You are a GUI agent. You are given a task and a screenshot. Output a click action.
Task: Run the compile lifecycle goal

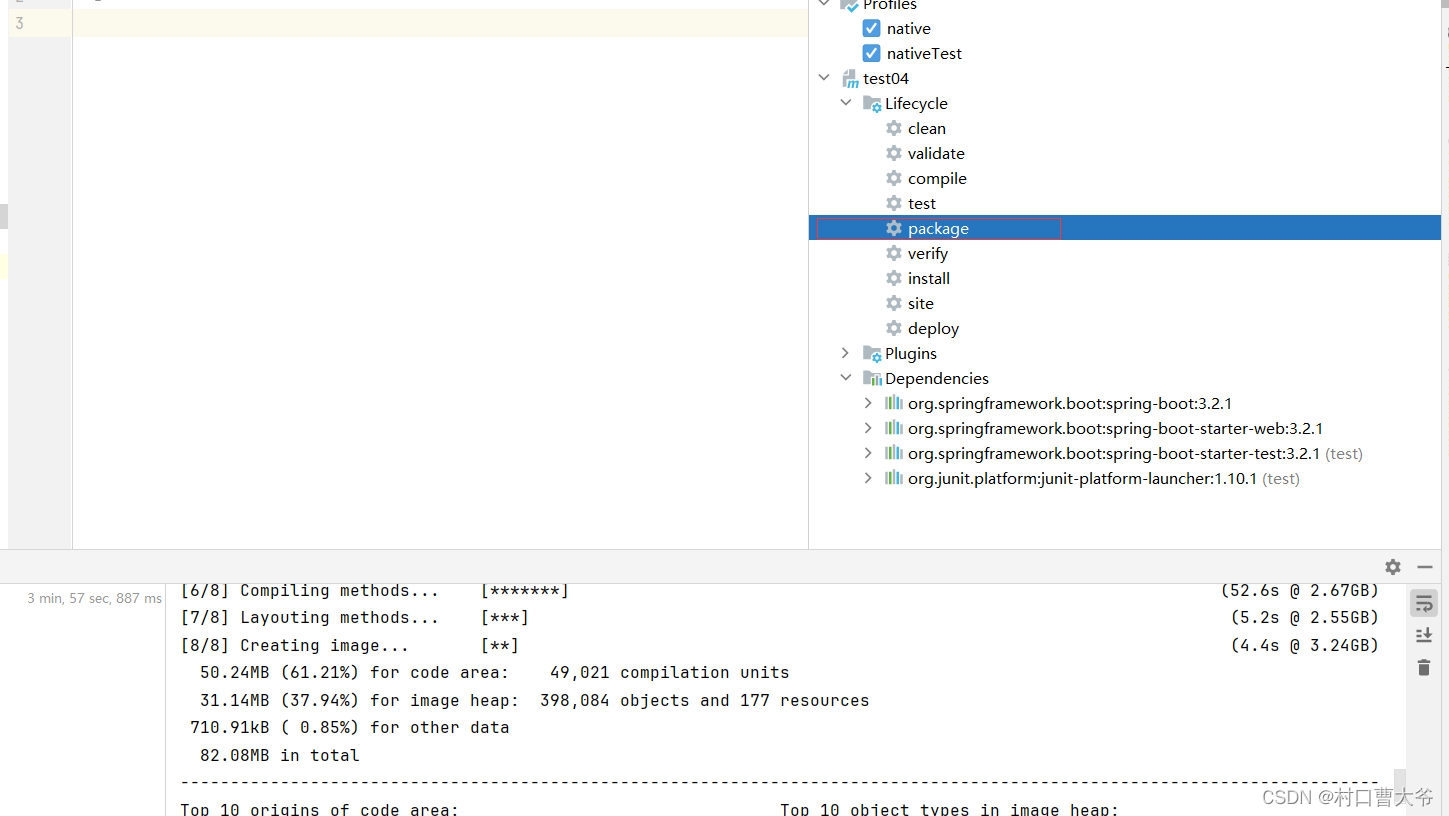[936, 178]
